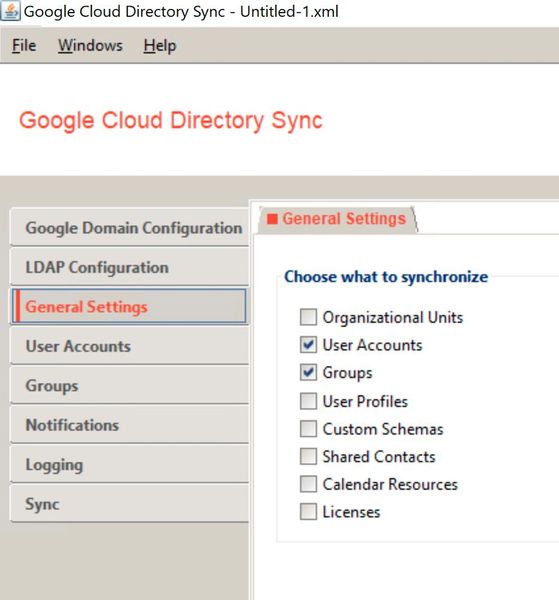Open the Logging section
This screenshot has height=600, width=559.
point(130,465)
